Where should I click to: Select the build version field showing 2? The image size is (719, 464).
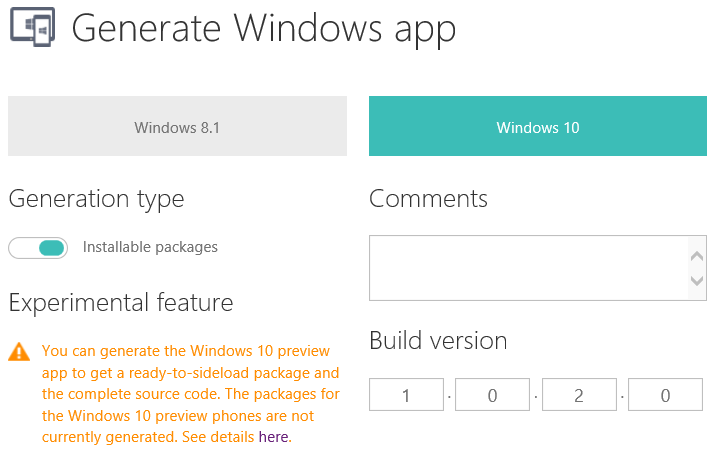(579, 395)
